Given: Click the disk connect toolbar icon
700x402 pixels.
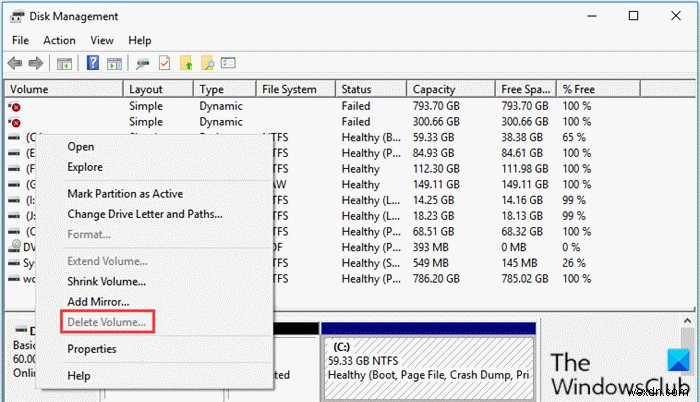Looking at the screenshot, I should tap(142, 64).
